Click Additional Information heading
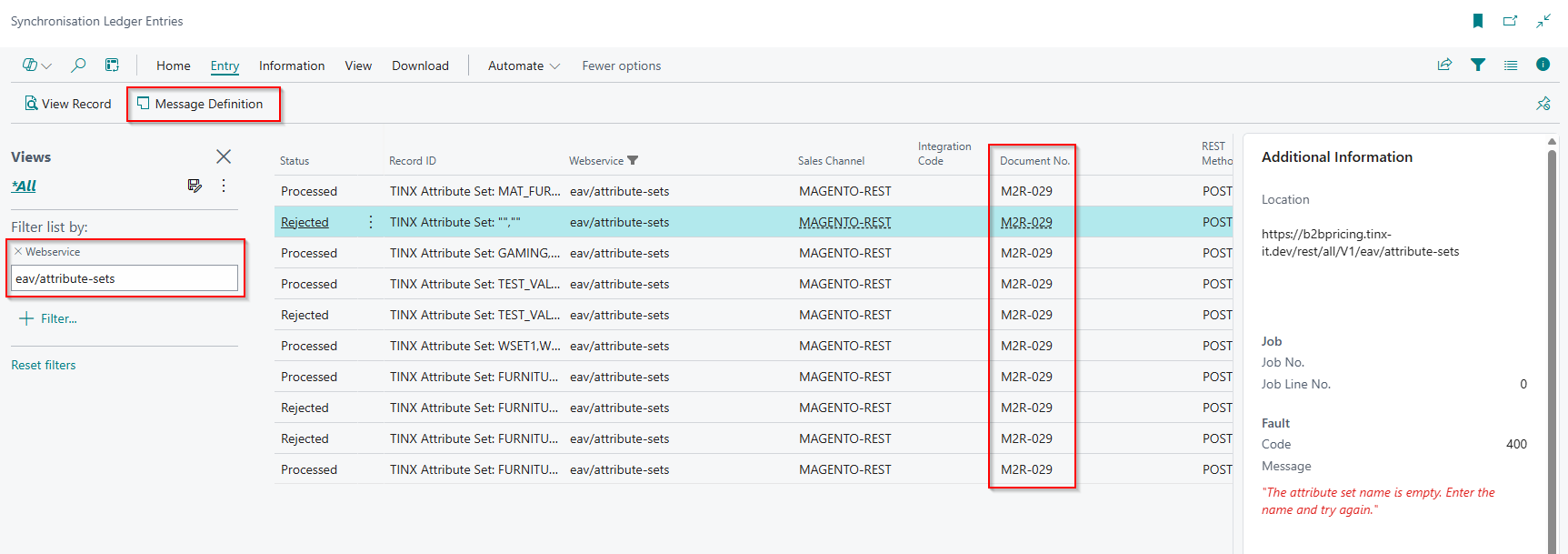The width and height of the screenshot is (1568, 554). 1337,157
